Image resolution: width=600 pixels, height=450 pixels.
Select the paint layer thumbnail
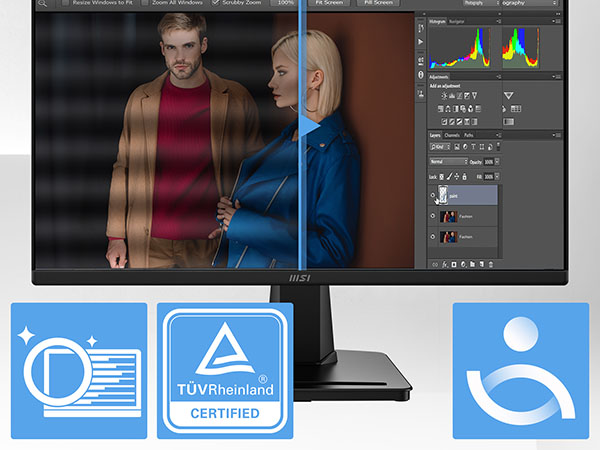click(x=443, y=194)
